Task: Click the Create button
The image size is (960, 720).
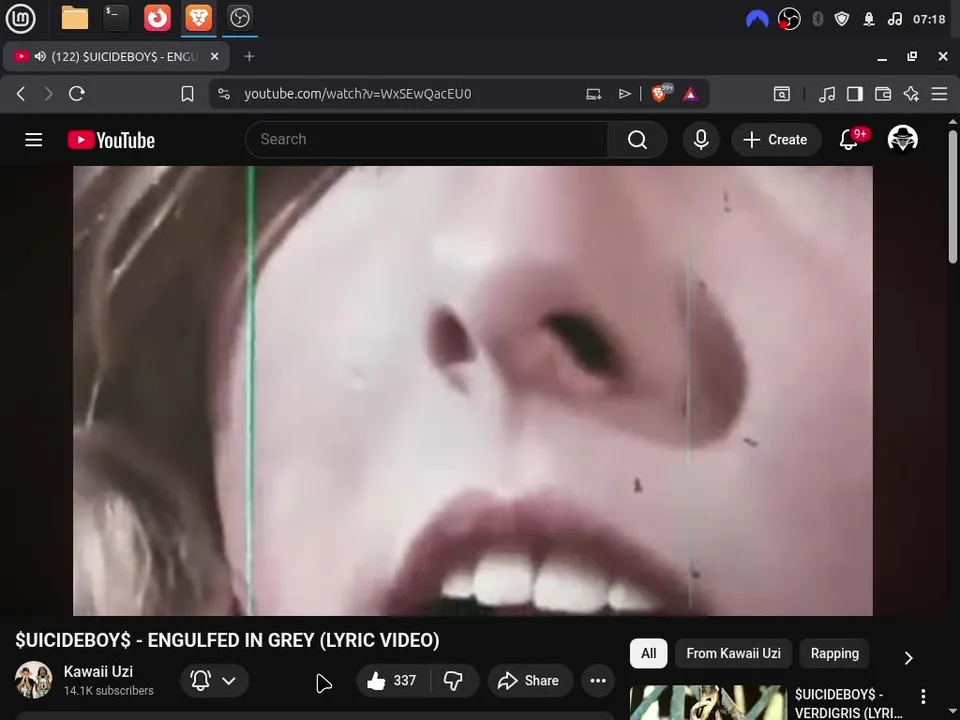Action: coord(776,140)
